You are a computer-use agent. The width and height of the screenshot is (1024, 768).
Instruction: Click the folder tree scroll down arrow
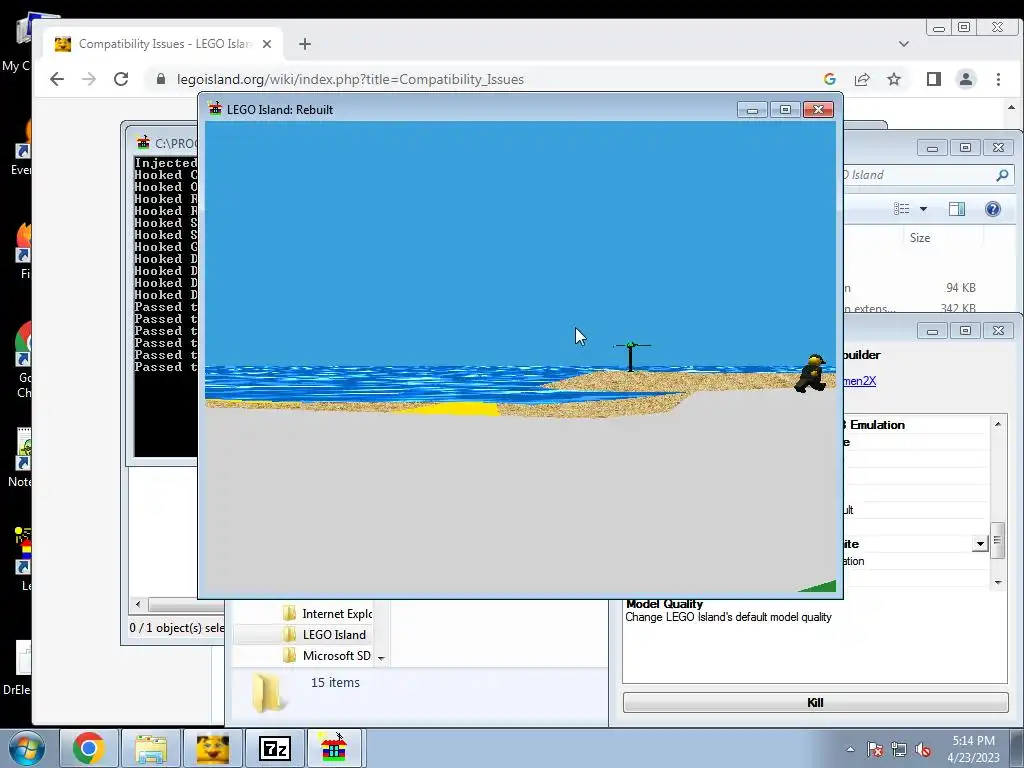click(381, 658)
